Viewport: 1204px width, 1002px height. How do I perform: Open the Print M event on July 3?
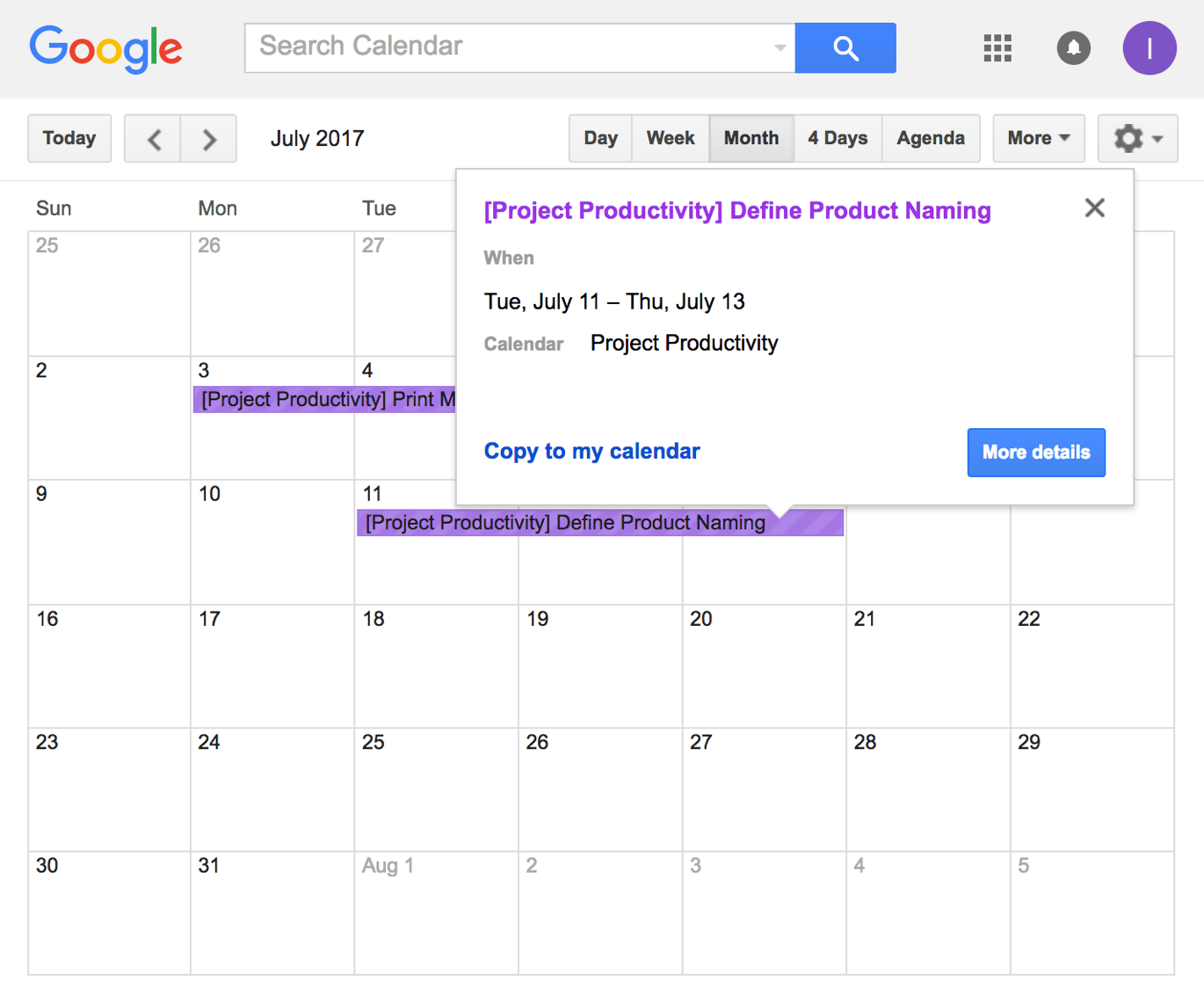[324, 400]
